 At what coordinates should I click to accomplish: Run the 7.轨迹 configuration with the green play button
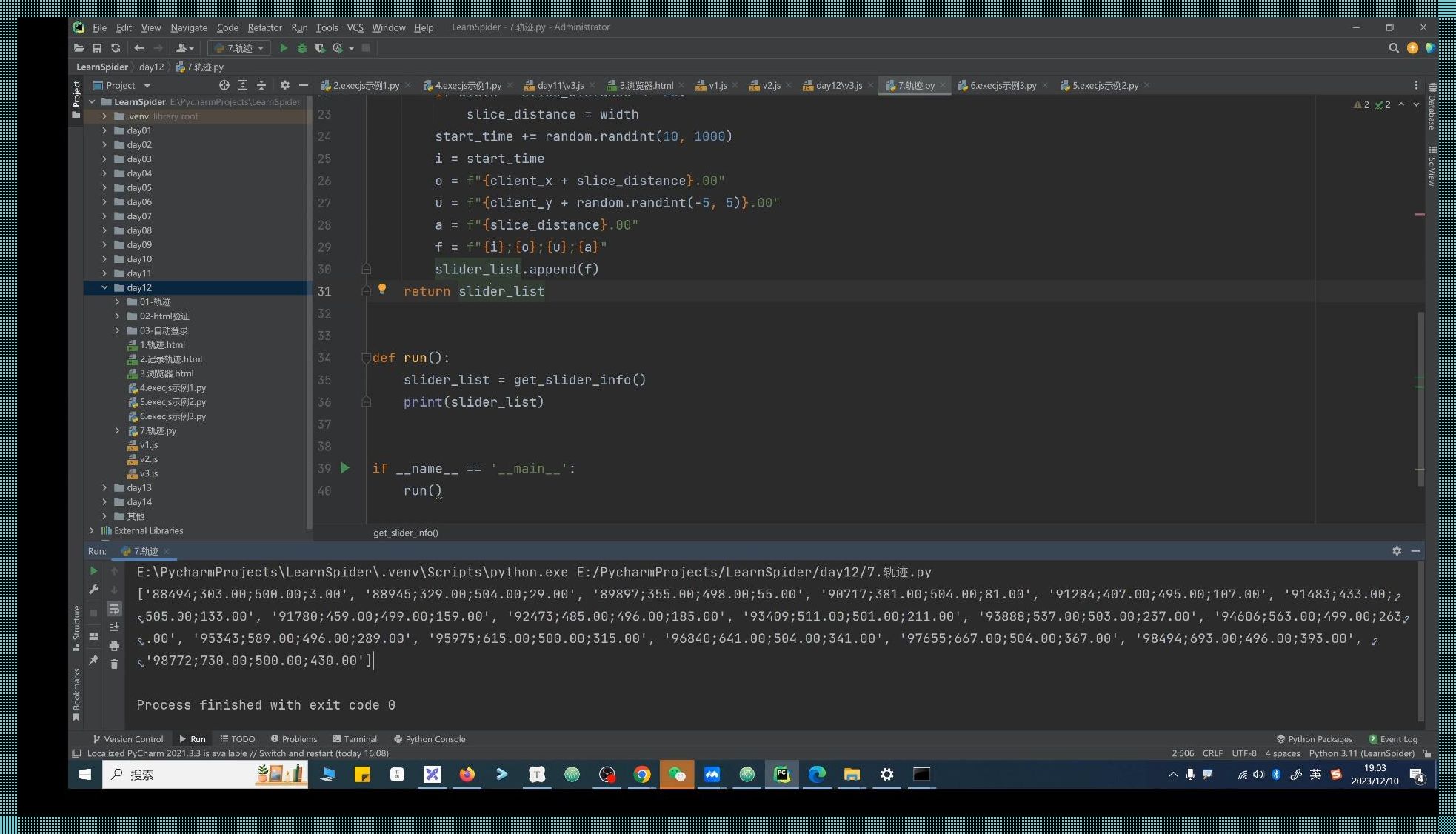283,48
